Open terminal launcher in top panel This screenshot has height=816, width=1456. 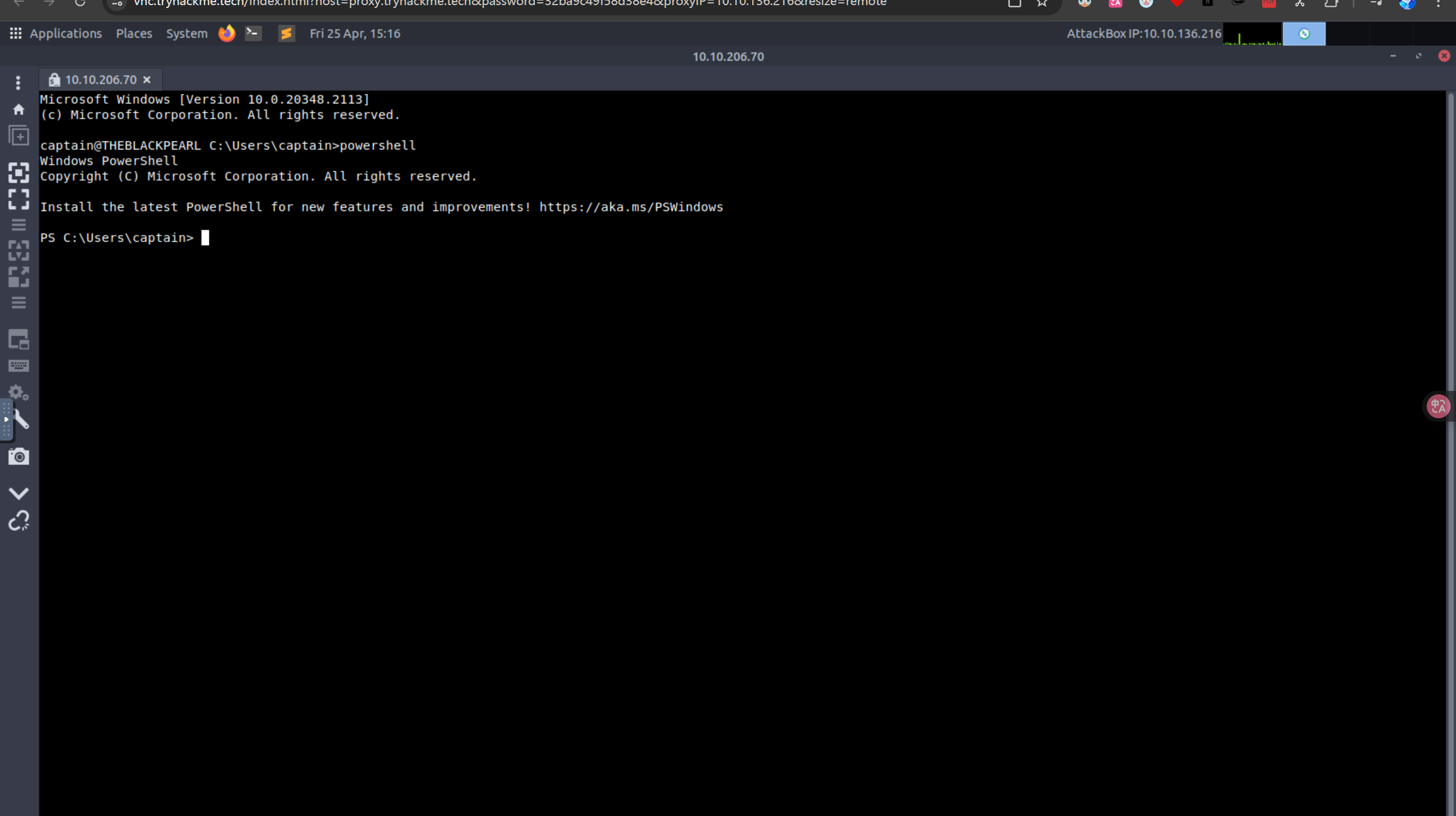(x=253, y=34)
